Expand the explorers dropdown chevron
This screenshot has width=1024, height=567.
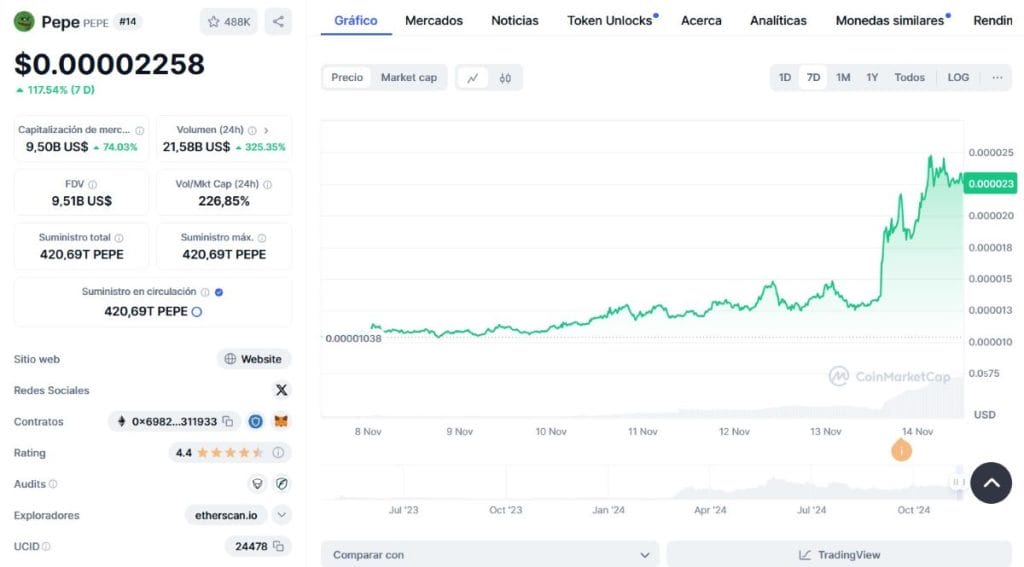(281, 515)
